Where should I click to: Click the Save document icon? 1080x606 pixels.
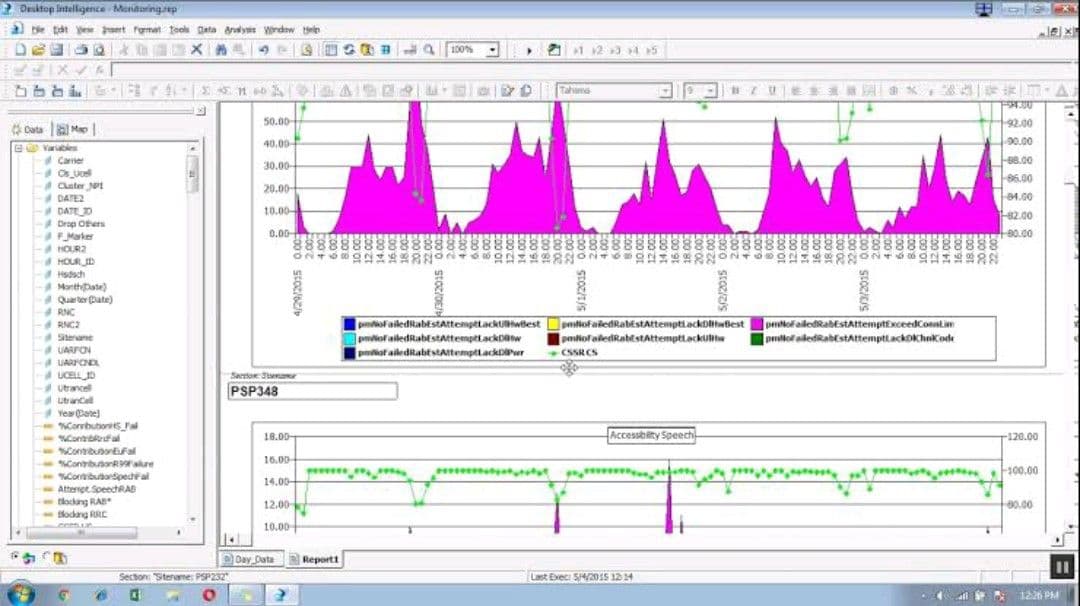[x=57, y=49]
